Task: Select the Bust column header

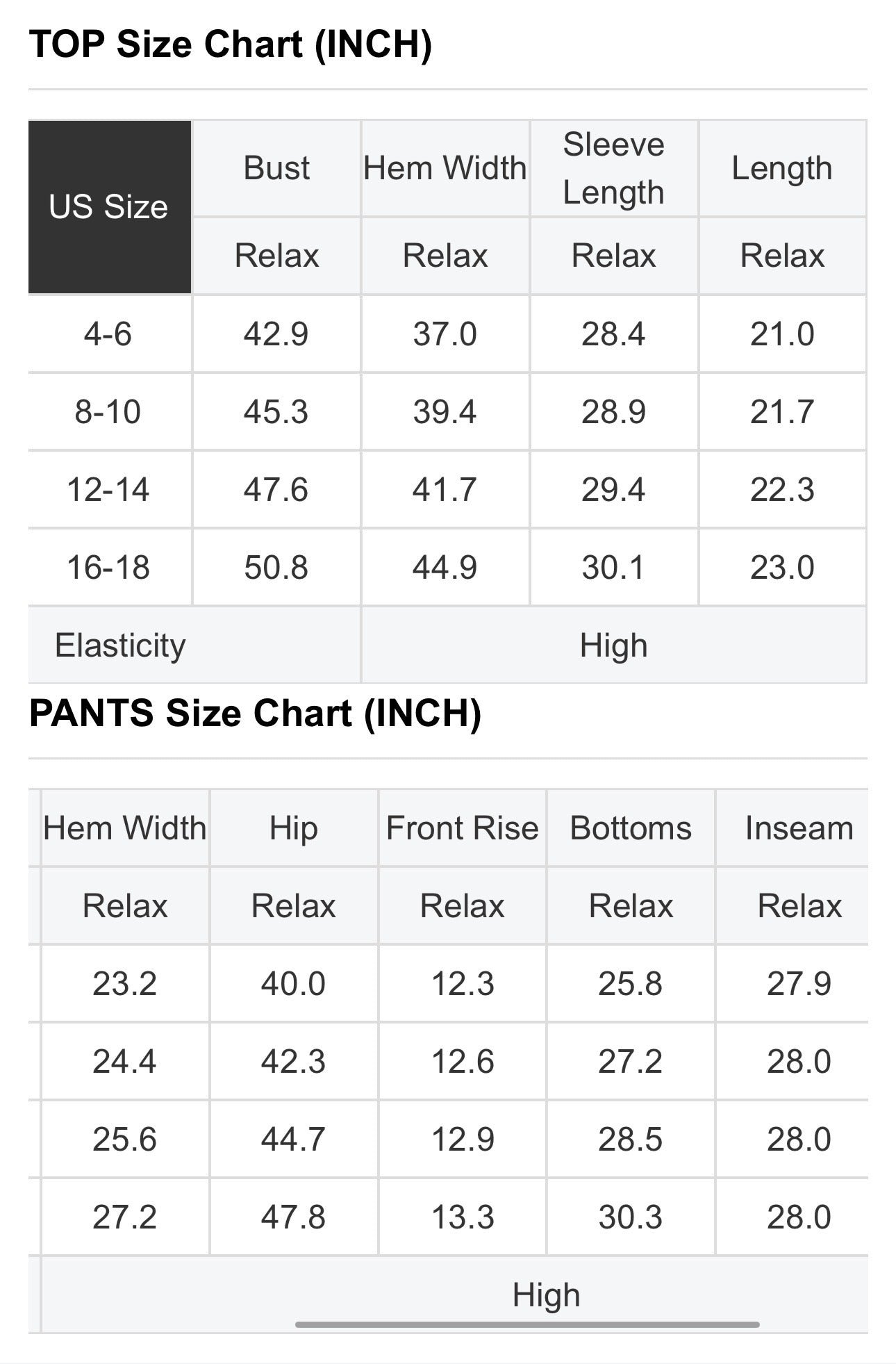Action: [x=276, y=168]
